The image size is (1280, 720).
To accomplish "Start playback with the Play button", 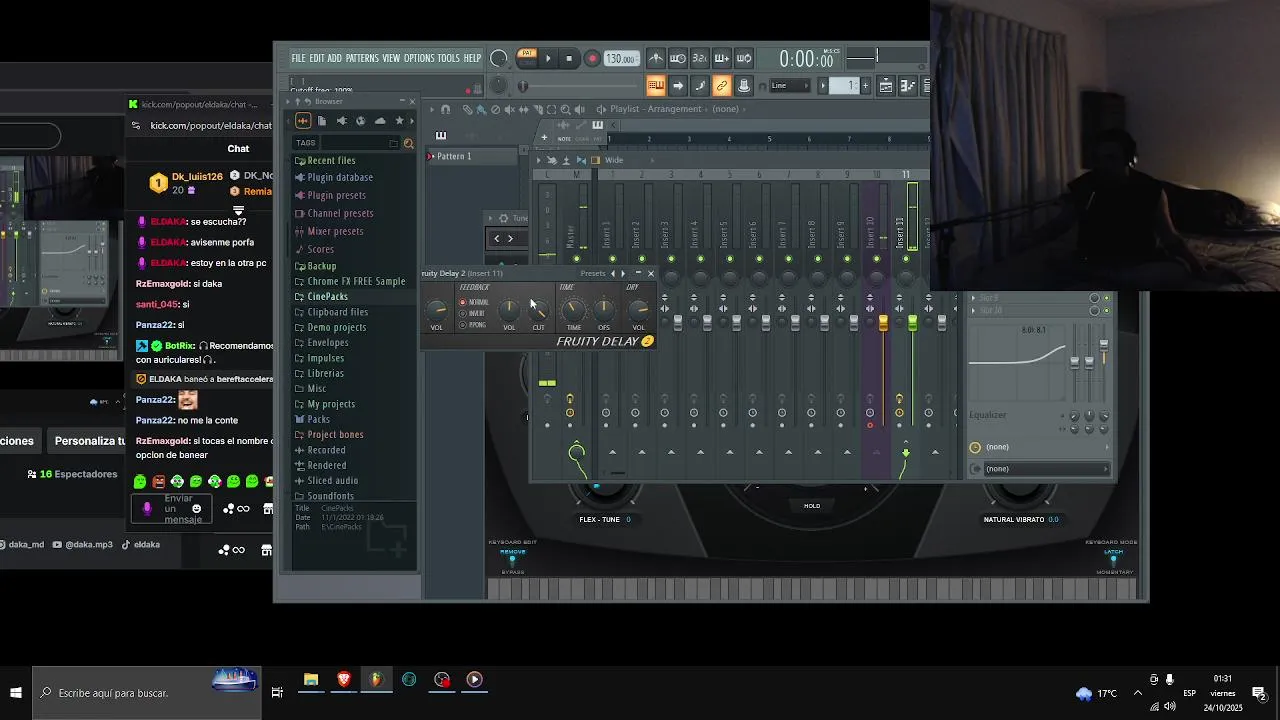I will (548, 59).
